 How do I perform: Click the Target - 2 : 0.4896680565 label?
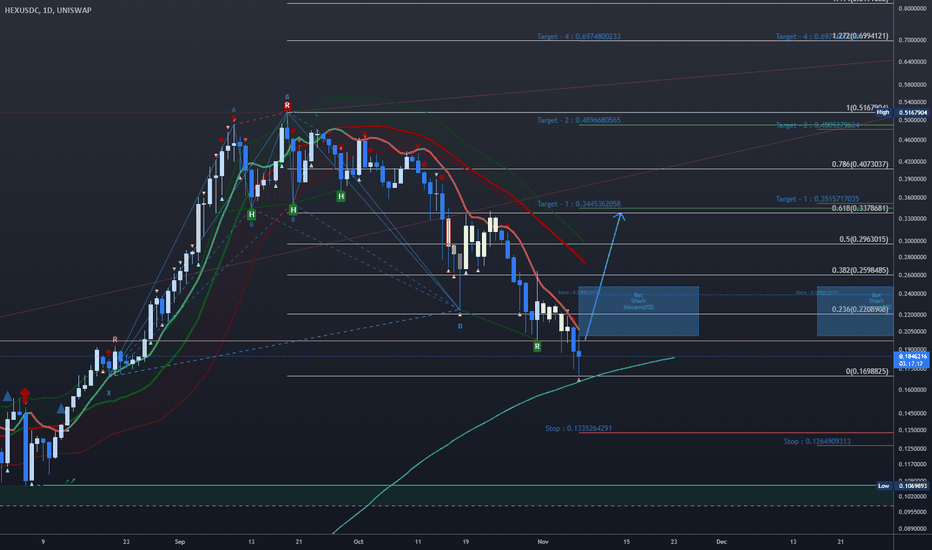coord(578,120)
